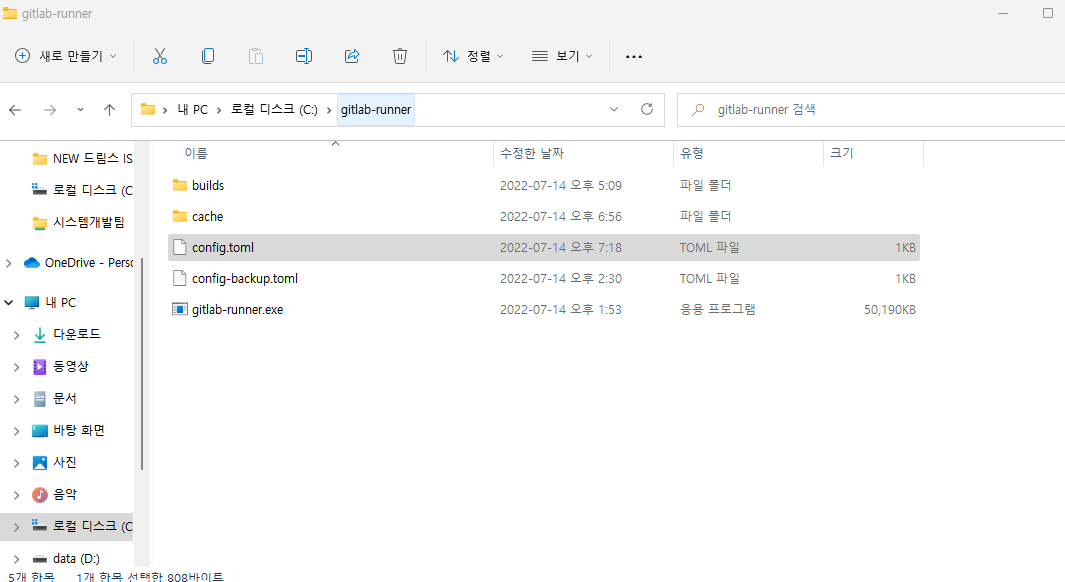Click the search magnifier icon

(698, 109)
